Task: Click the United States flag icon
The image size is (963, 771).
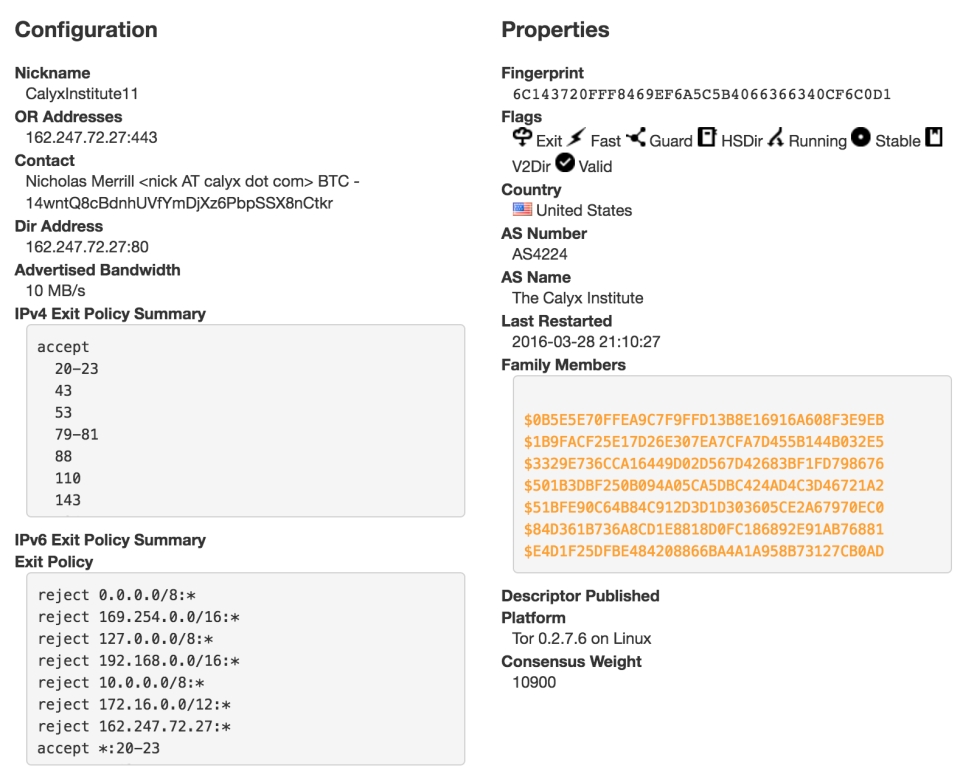Action: coord(522,210)
